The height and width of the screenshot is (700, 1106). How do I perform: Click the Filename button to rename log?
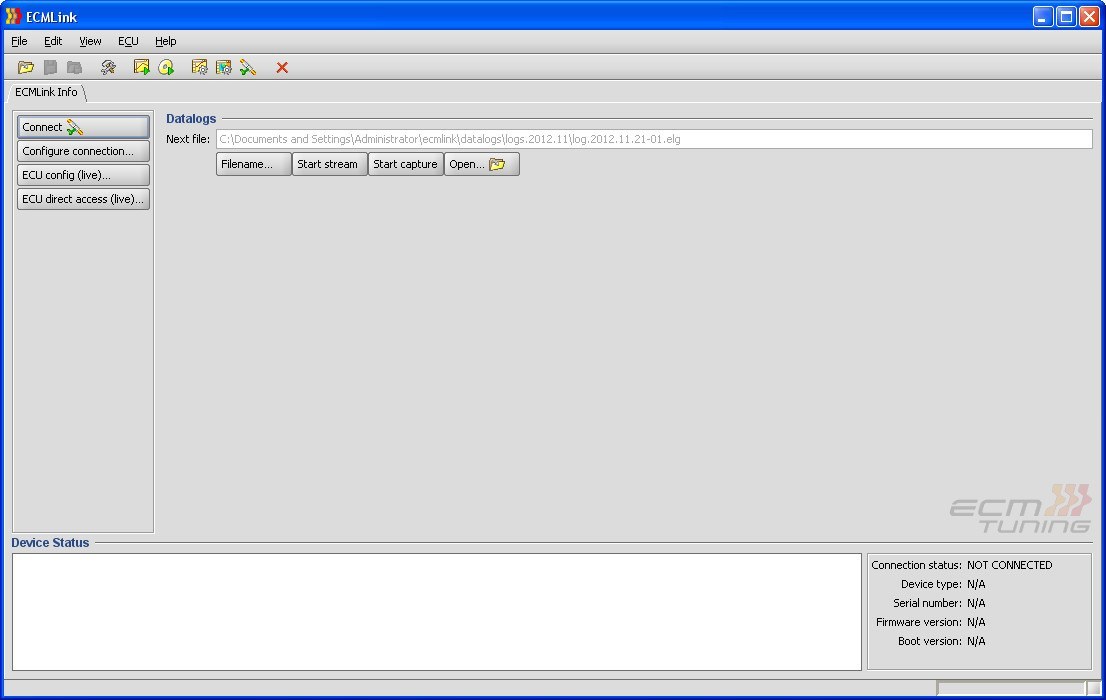click(x=253, y=164)
